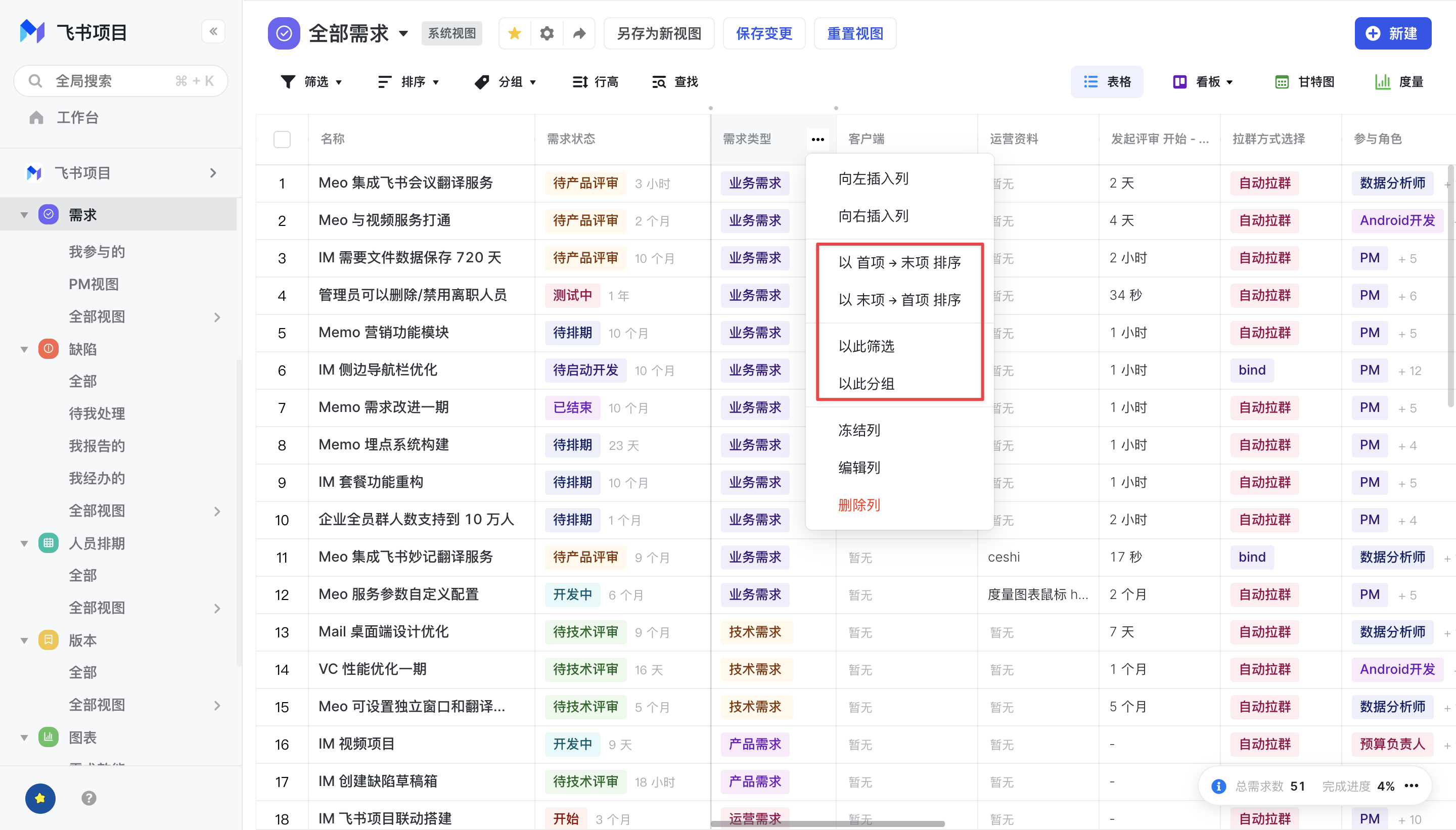Click the 需求状态 column header
The height and width of the screenshot is (830, 1456).
[622, 139]
